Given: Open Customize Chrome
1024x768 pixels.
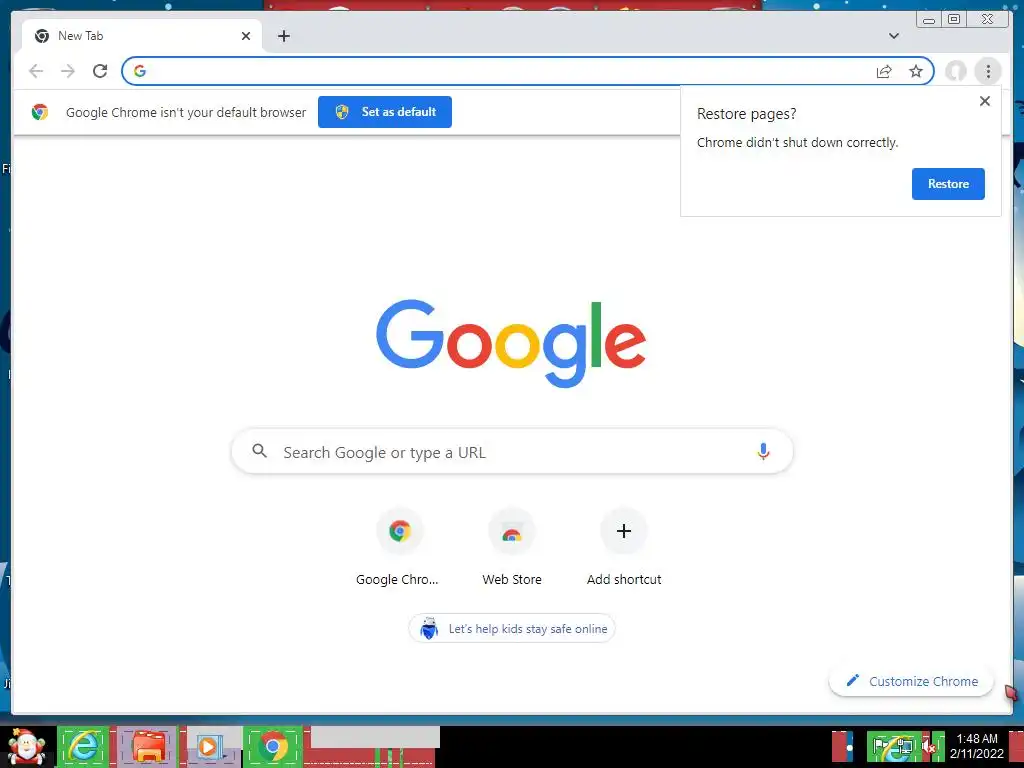Looking at the screenshot, I should click(912, 681).
